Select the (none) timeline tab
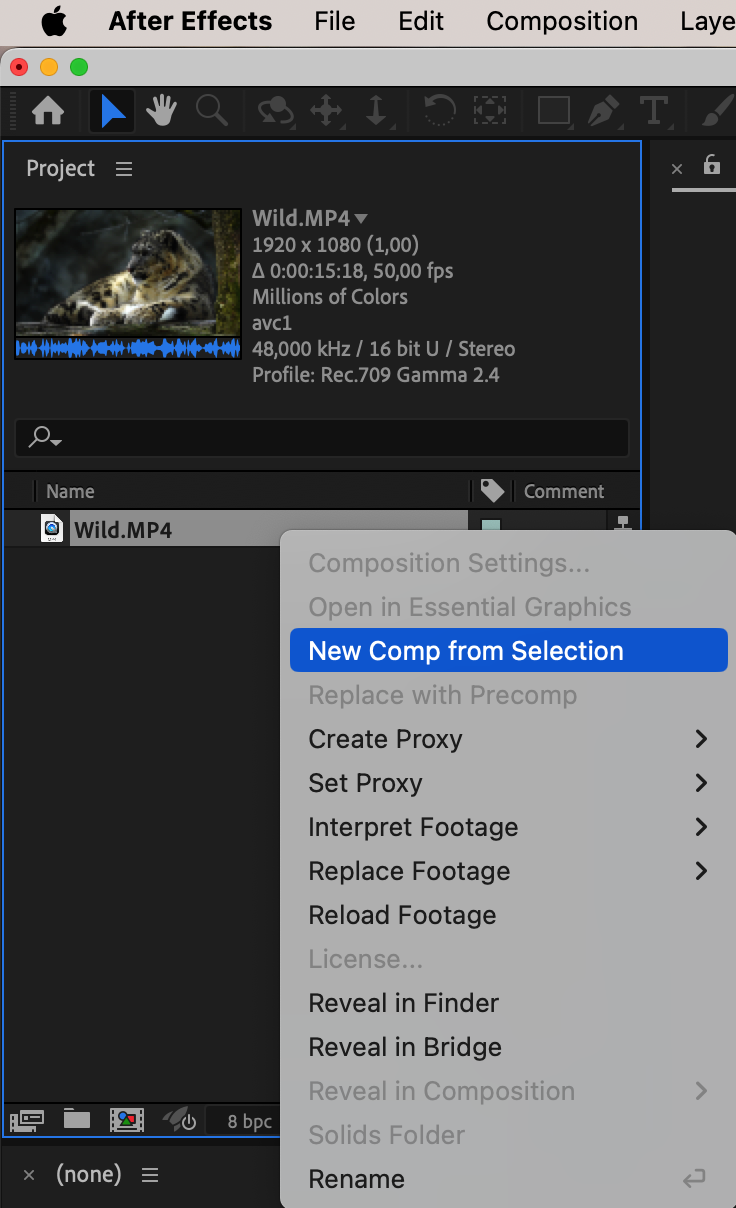 pyautogui.click(x=89, y=1174)
